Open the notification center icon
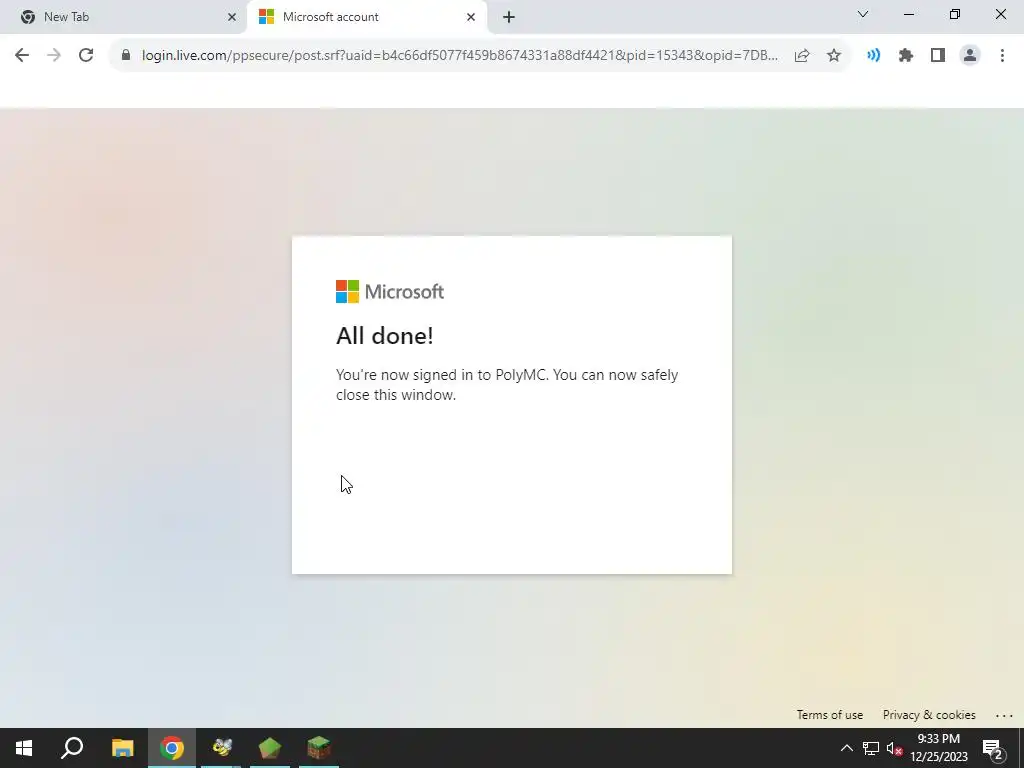This screenshot has width=1024, height=768. [993, 748]
